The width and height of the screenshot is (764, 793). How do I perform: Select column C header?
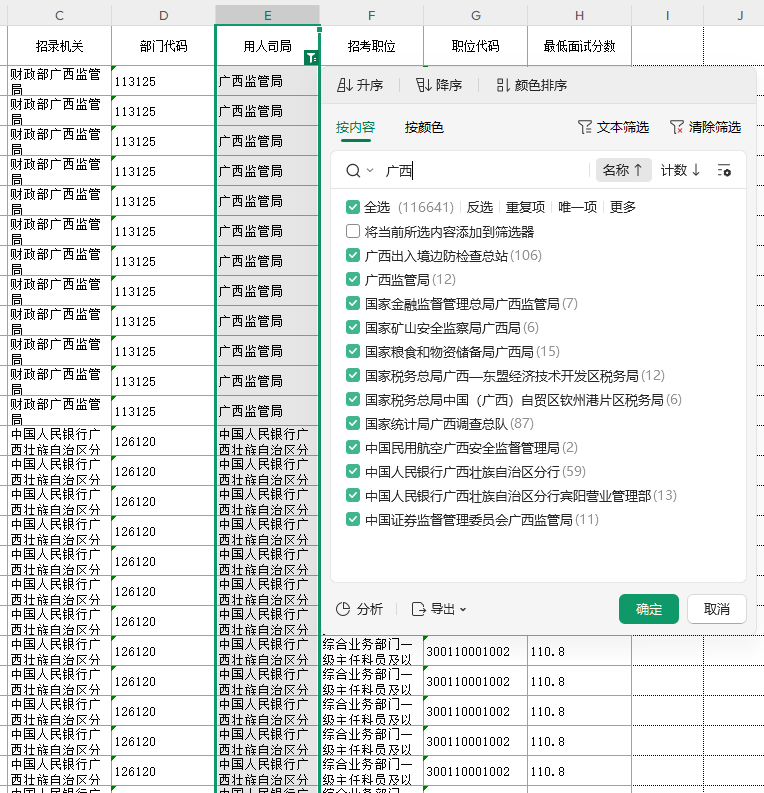click(59, 16)
